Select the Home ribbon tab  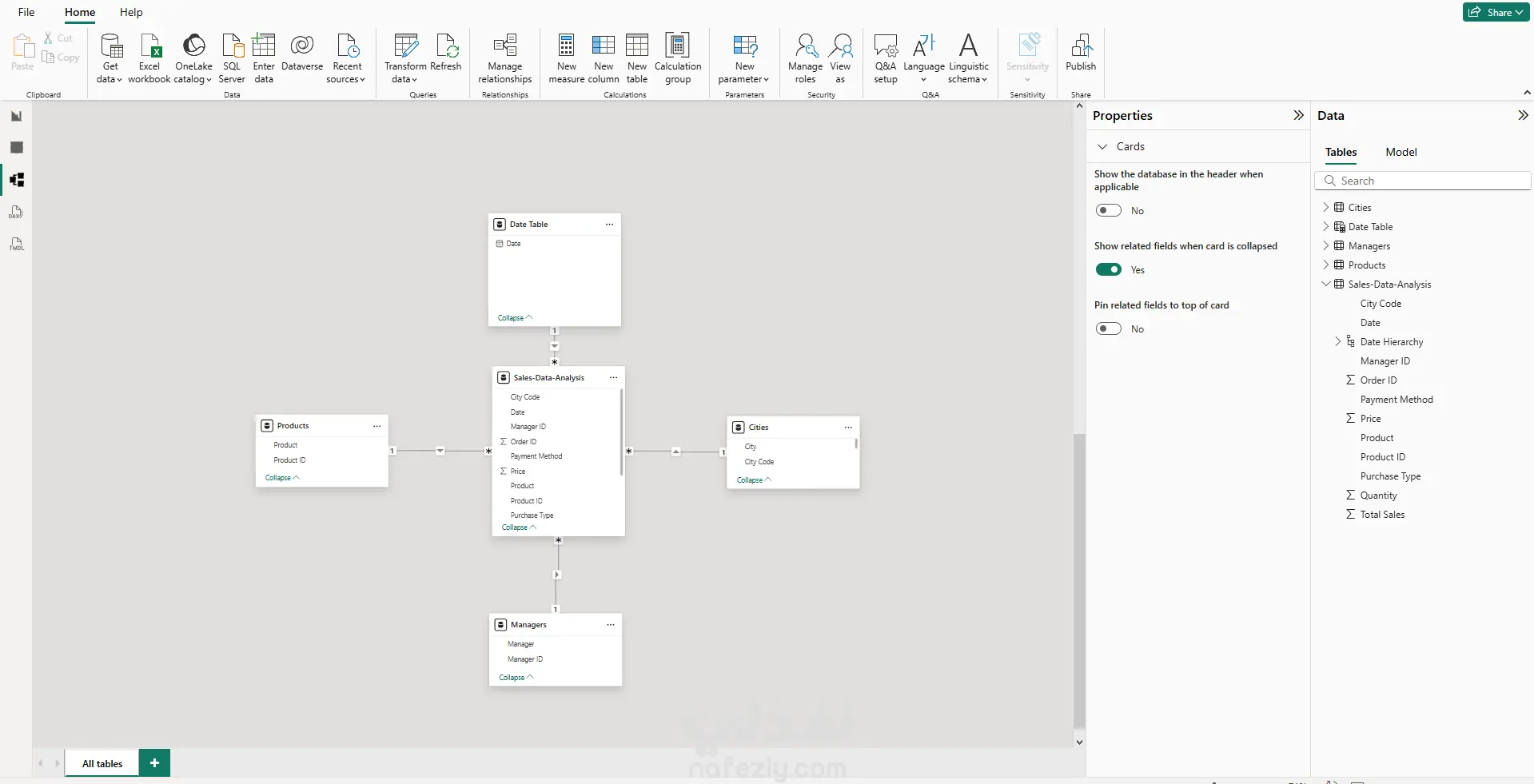(x=80, y=12)
